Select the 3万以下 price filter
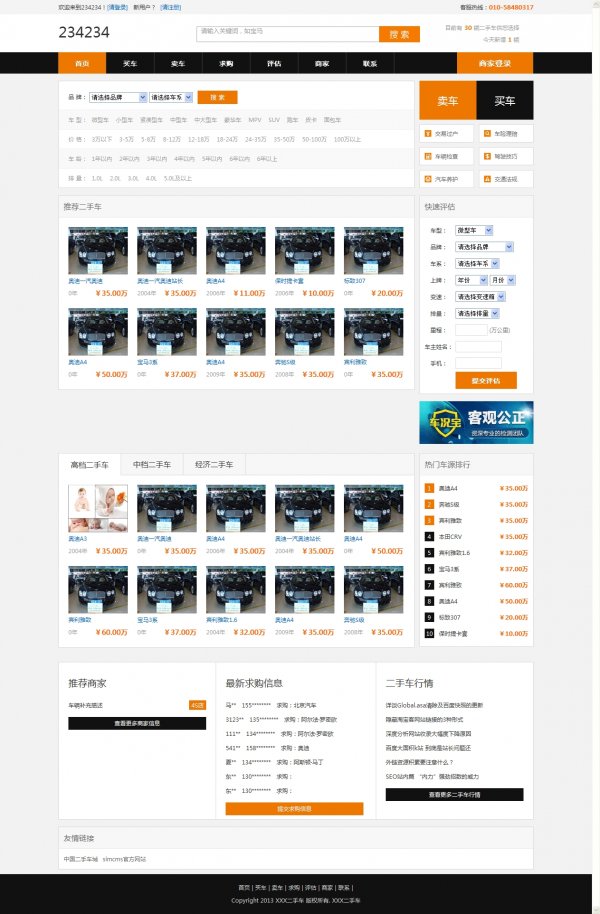The height and width of the screenshot is (914, 600). [x=101, y=139]
